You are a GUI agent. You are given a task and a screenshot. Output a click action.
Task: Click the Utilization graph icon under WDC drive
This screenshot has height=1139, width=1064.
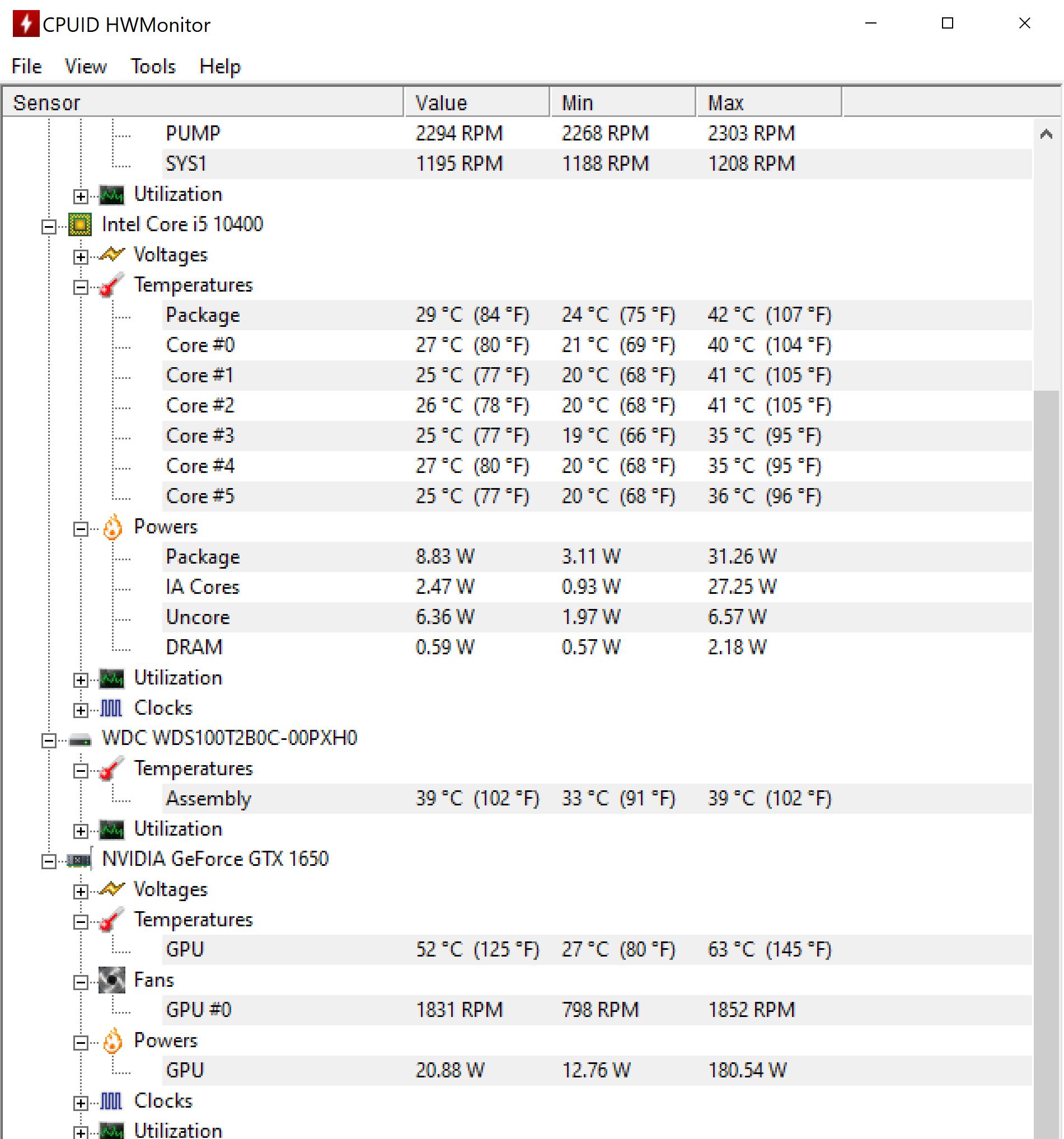(112, 830)
